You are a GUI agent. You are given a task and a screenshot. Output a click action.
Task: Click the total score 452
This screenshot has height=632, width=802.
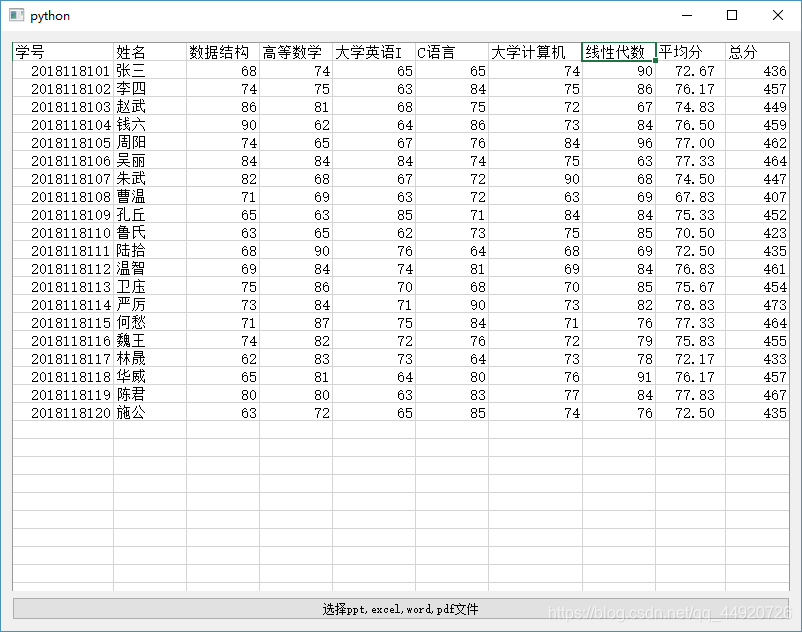click(x=758, y=214)
